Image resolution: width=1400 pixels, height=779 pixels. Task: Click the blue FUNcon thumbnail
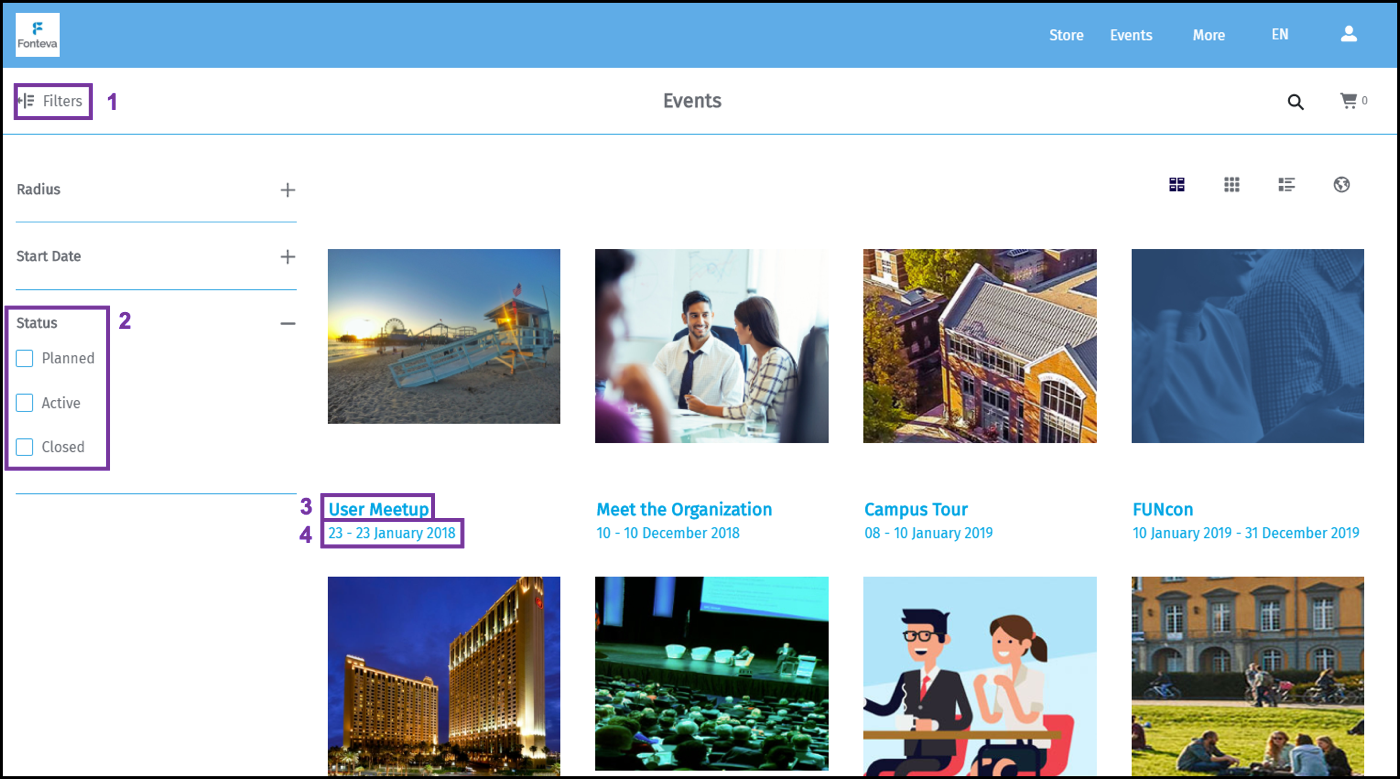[x=1248, y=345]
